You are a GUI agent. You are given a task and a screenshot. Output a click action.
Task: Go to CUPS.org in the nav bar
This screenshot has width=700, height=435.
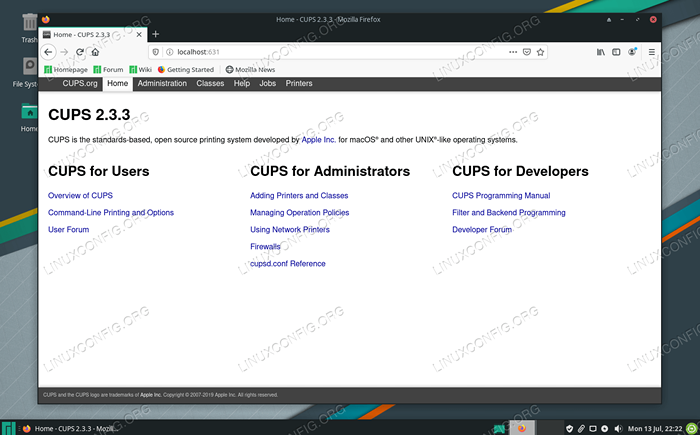(x=80, y=84)
